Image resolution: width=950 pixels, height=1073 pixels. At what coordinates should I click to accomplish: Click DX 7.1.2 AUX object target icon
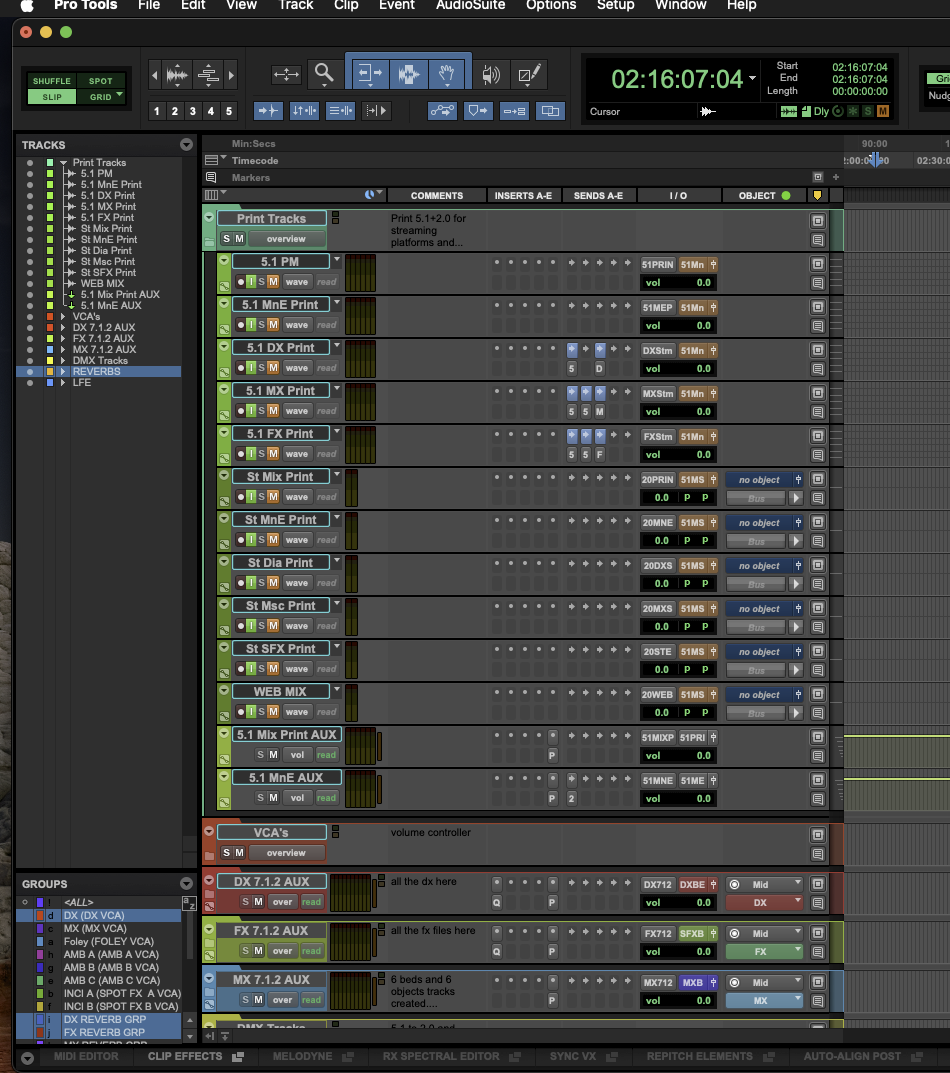[734, 885]
